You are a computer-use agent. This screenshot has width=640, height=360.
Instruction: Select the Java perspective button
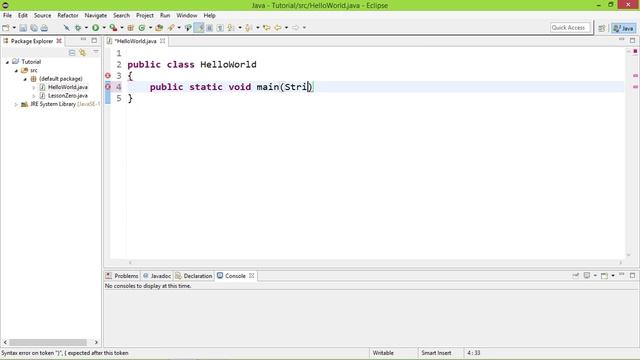coord(624,28)
